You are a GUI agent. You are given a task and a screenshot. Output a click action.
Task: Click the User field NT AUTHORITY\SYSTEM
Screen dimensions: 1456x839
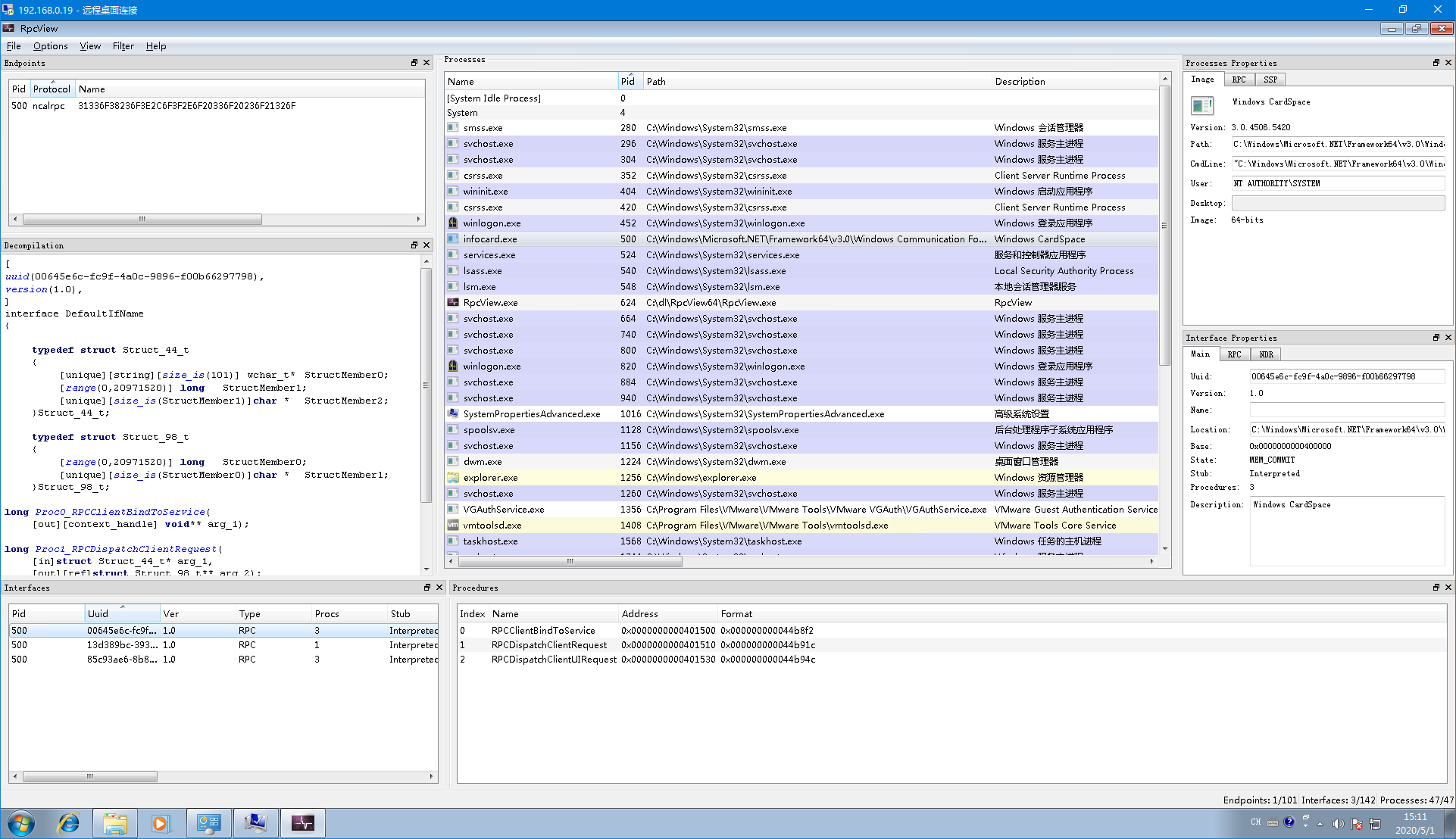(x=1338, y=183)
